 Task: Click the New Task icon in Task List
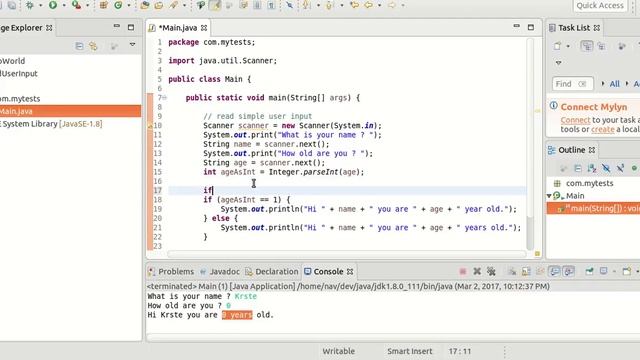point(557,46)
